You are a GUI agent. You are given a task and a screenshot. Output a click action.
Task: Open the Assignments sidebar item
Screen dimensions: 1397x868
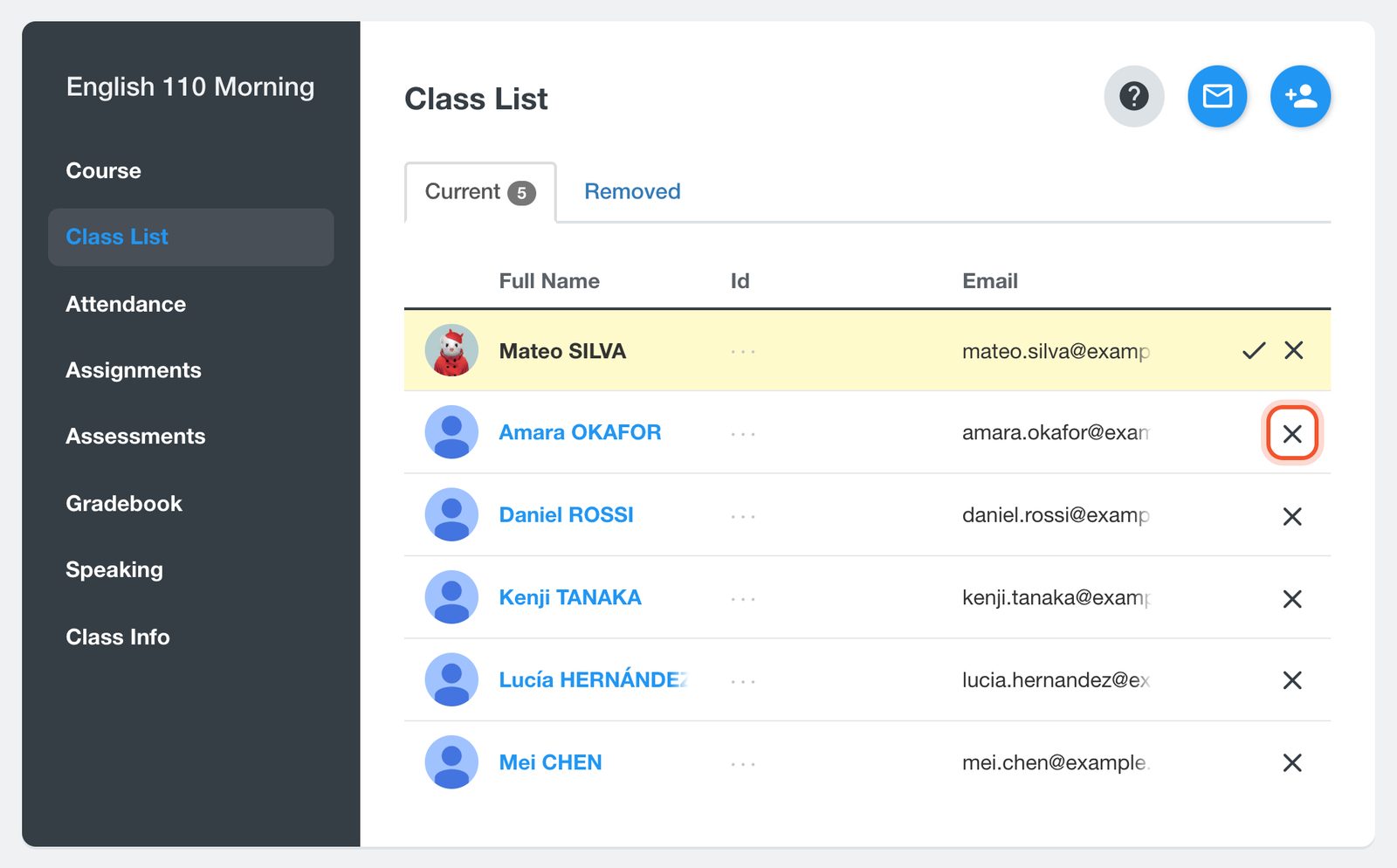134,370
